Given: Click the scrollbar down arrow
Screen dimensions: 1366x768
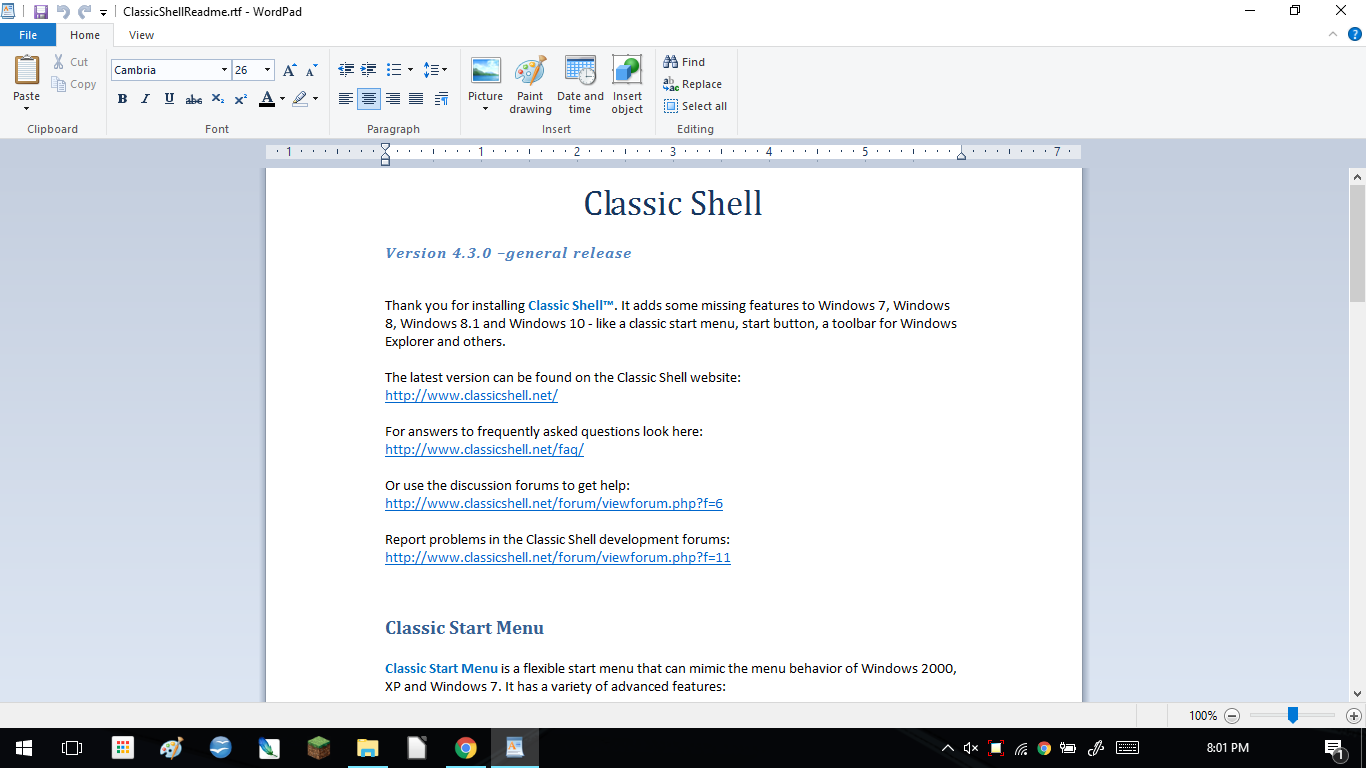Looking at the screenshot, I should 1357,692.
